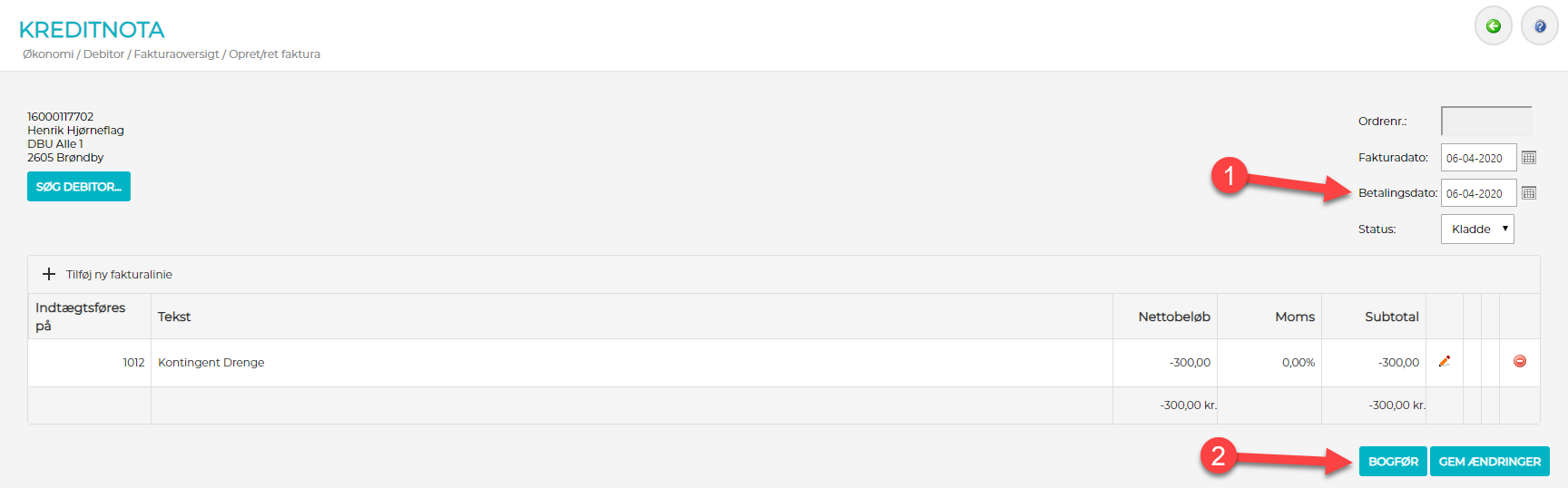Click the green back arrow icon

click(x=1493, y=26)
